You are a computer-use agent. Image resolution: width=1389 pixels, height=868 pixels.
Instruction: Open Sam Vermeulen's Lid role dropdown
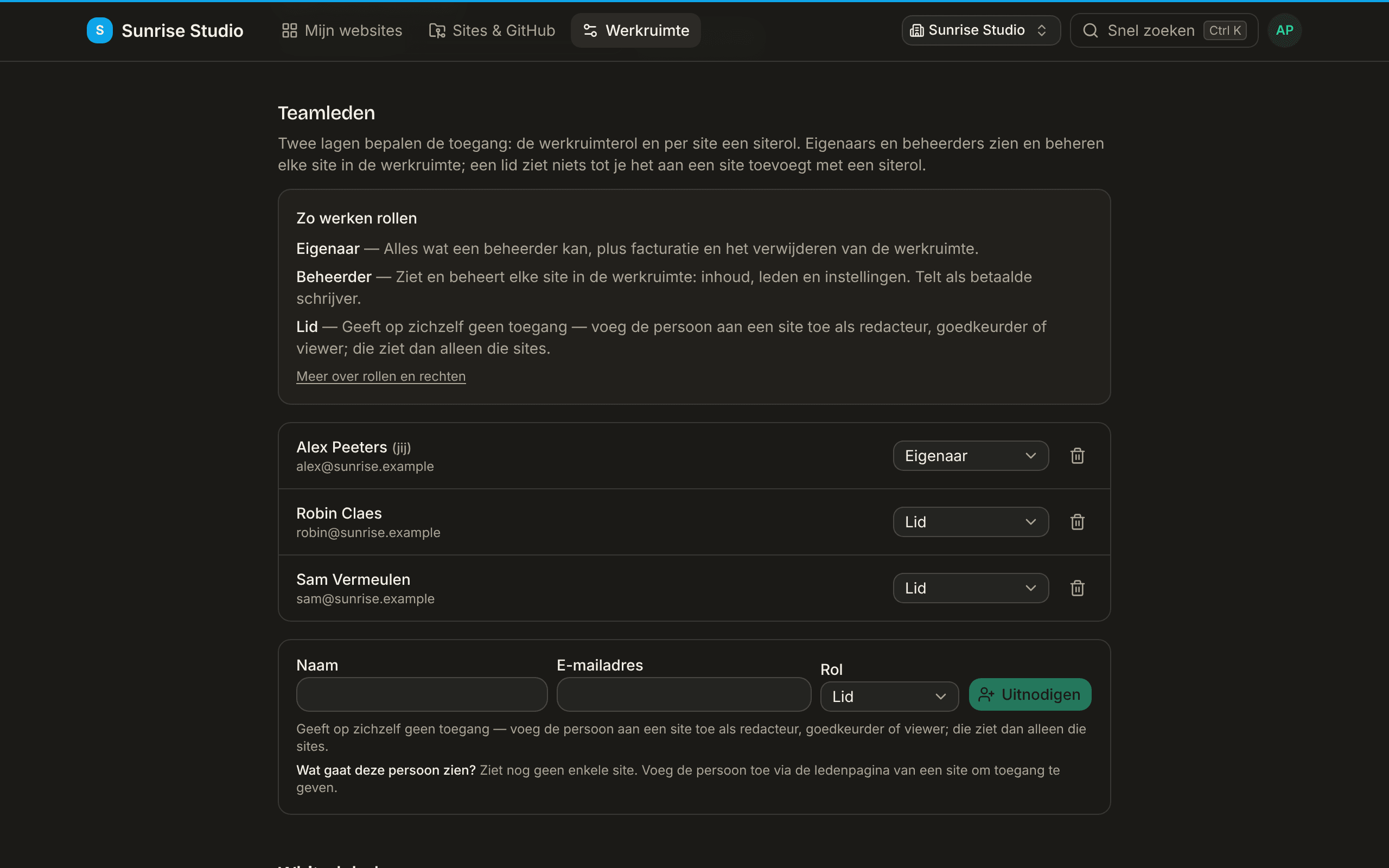coord(971,588)
